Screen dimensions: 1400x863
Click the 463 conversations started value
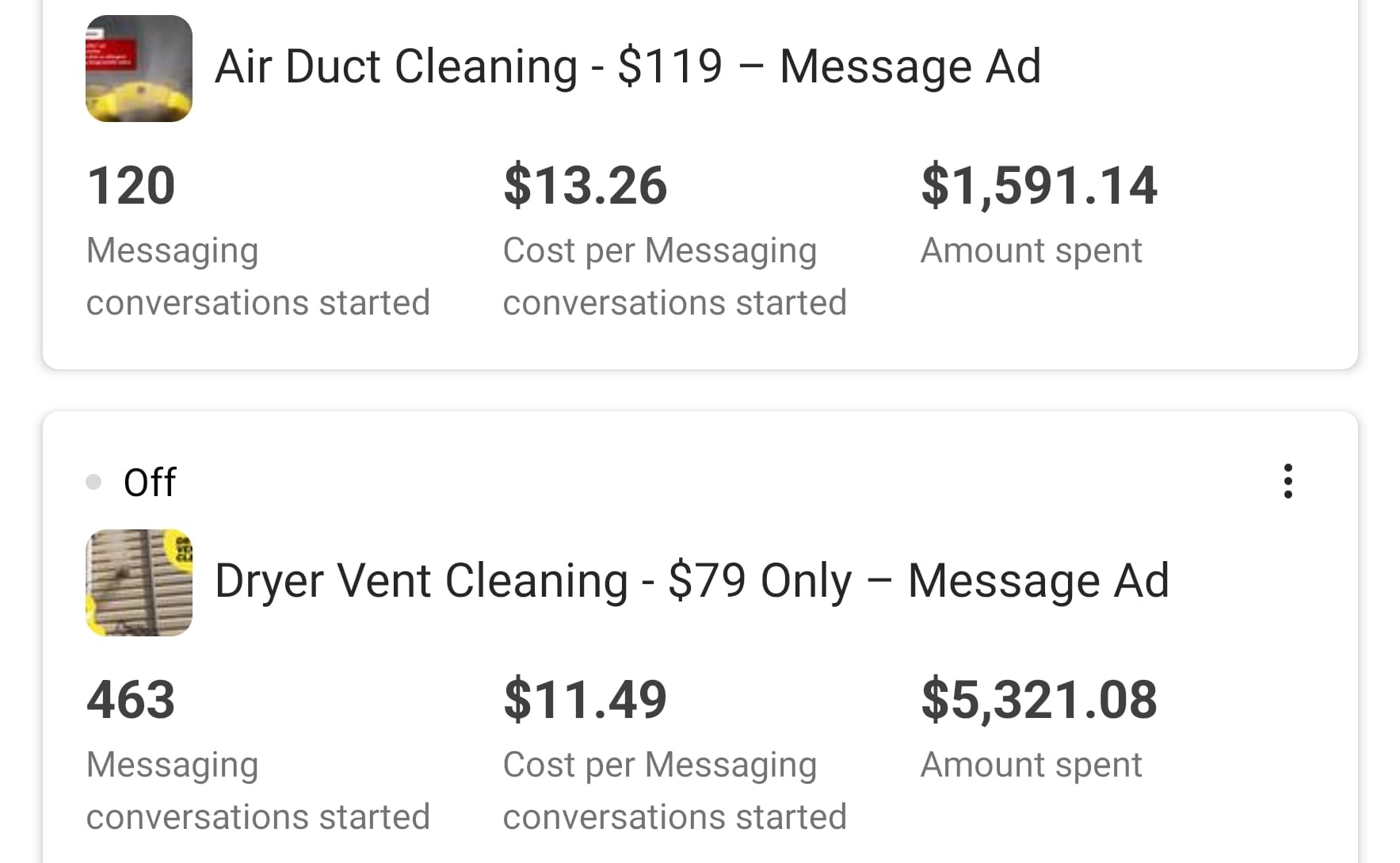[131, 700]
